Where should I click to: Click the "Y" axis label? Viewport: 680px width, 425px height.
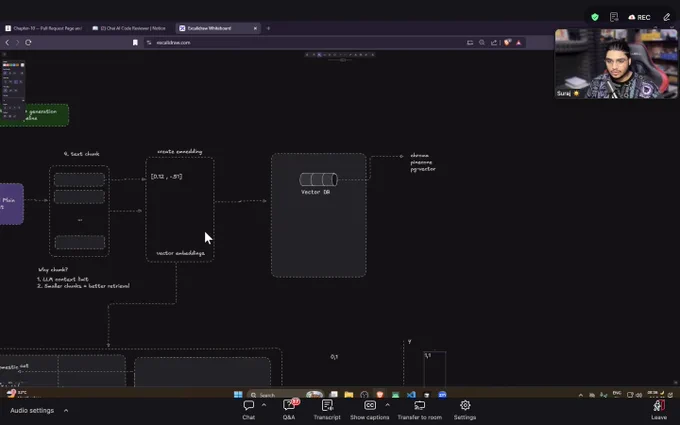click(409, 342)
